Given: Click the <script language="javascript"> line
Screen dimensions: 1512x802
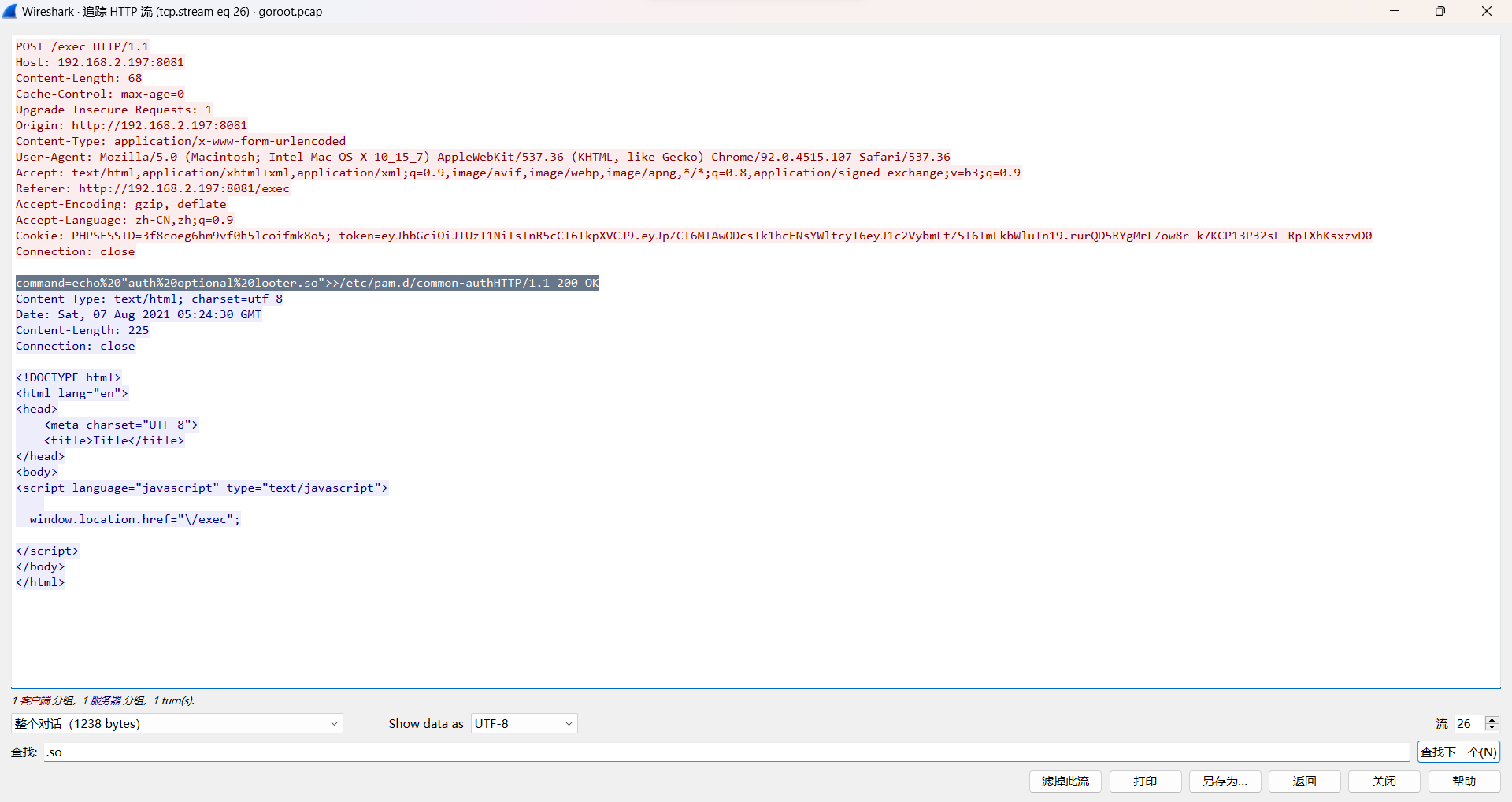Looking at the screenshot, I should [x=202, y=488].
